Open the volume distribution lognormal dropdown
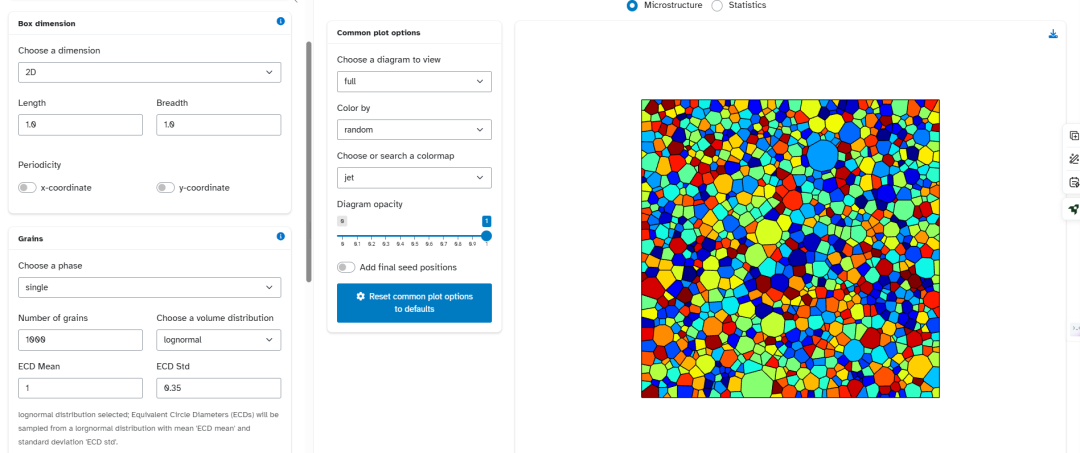This screenshot has width=1080, height=453. pyautogui.click(x=218, y=339)
